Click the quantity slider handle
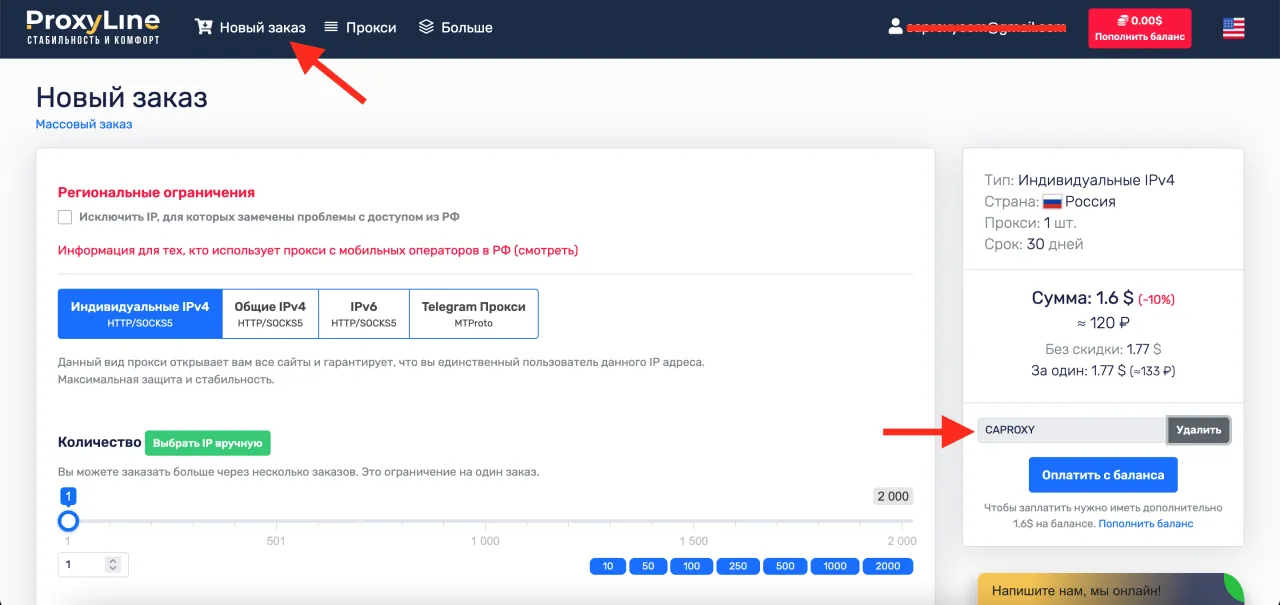Viewport: 1280px width, 605px height. tap(68, 521)
